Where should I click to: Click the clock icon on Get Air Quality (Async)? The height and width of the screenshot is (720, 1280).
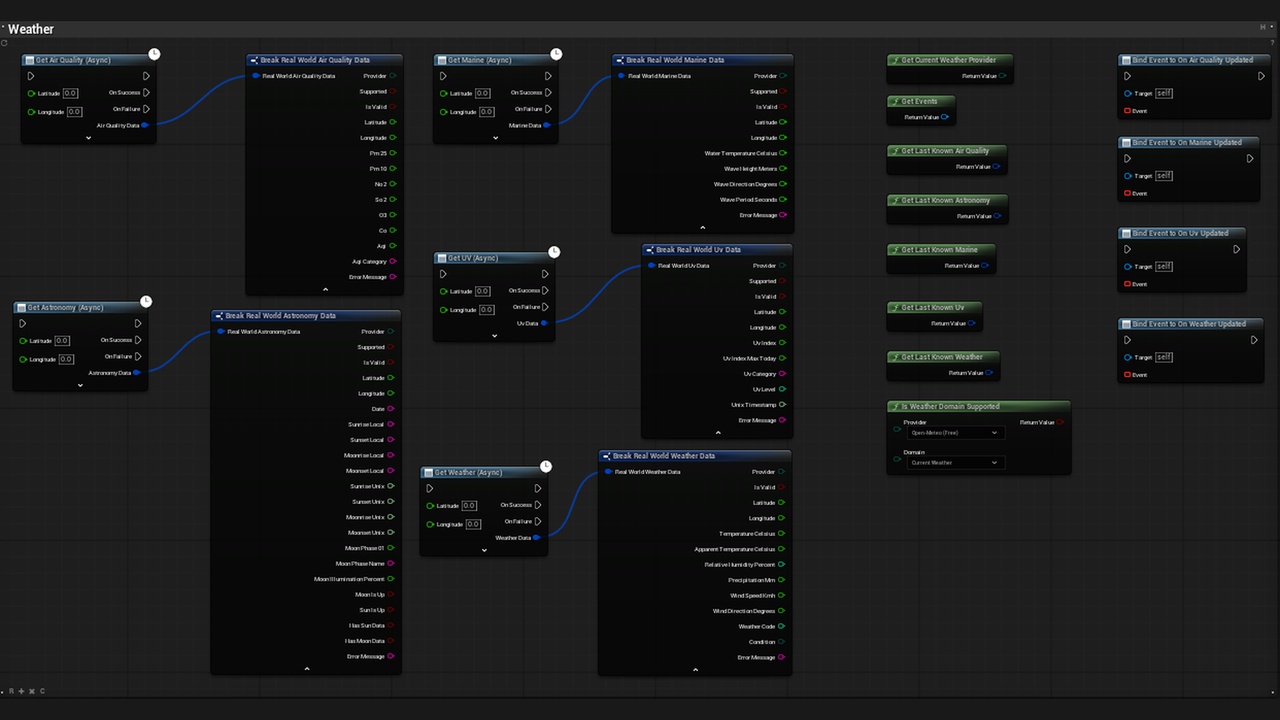pos(154,53)
